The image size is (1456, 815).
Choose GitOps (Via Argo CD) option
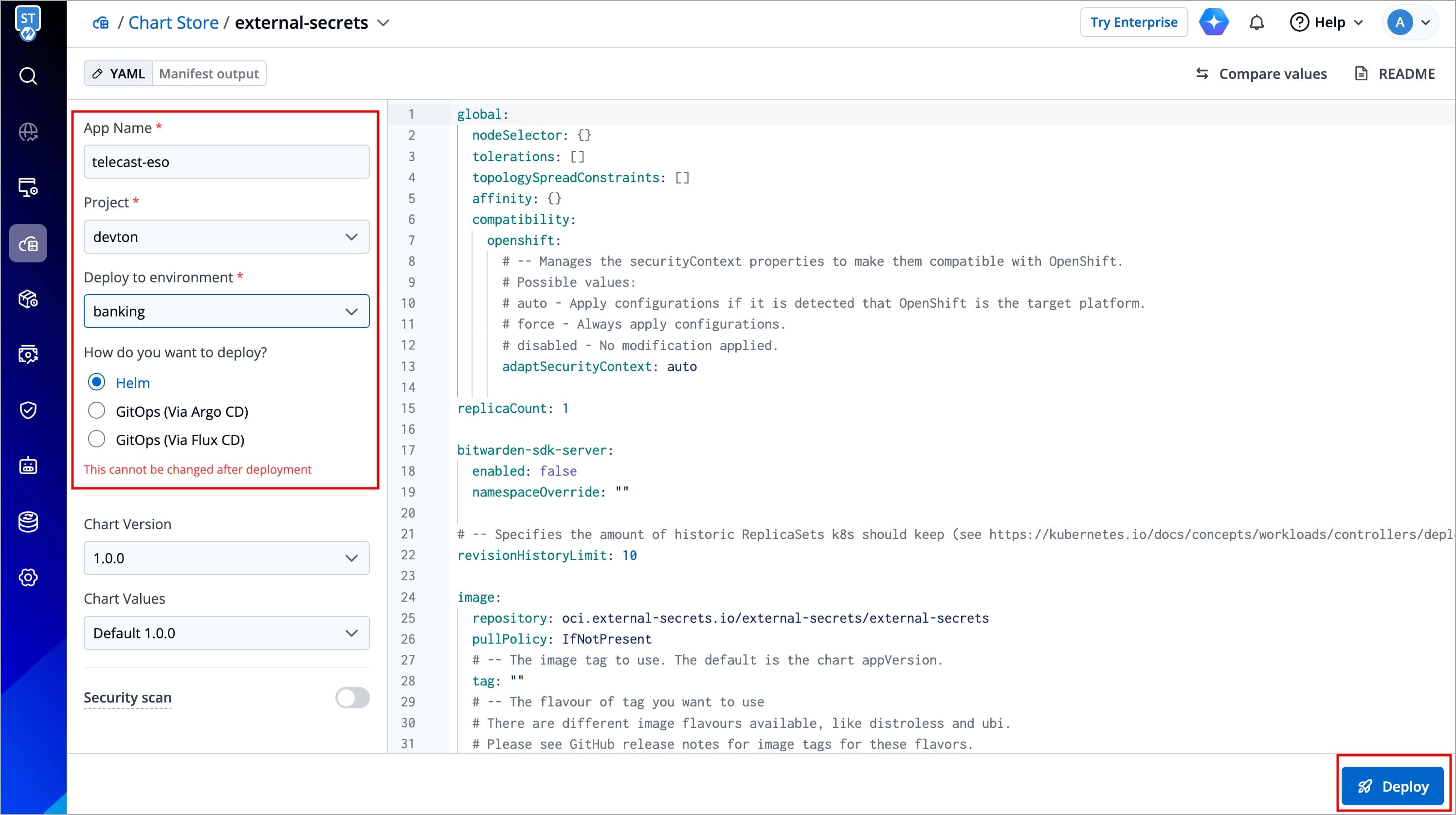click(97, 411)
